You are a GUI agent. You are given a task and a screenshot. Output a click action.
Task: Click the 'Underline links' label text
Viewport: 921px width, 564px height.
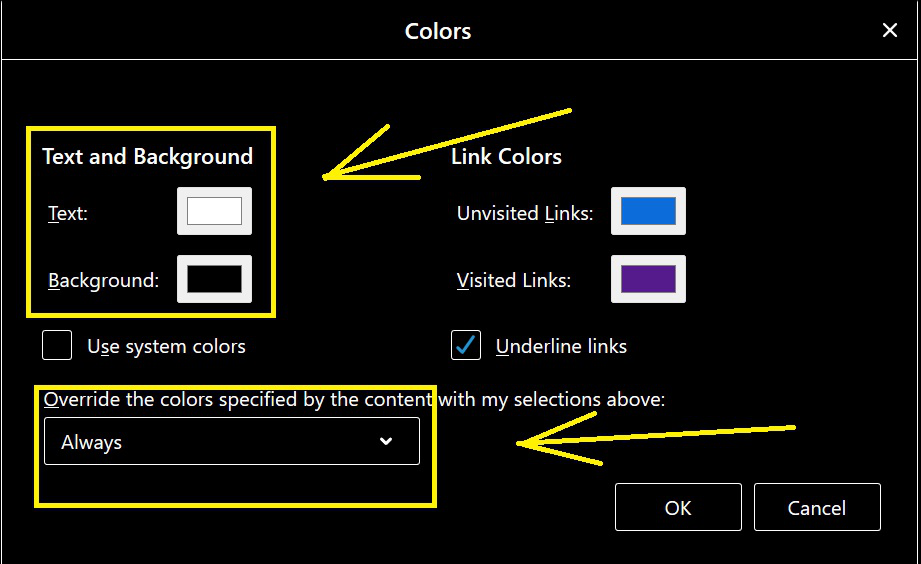[x=561, y=347]
